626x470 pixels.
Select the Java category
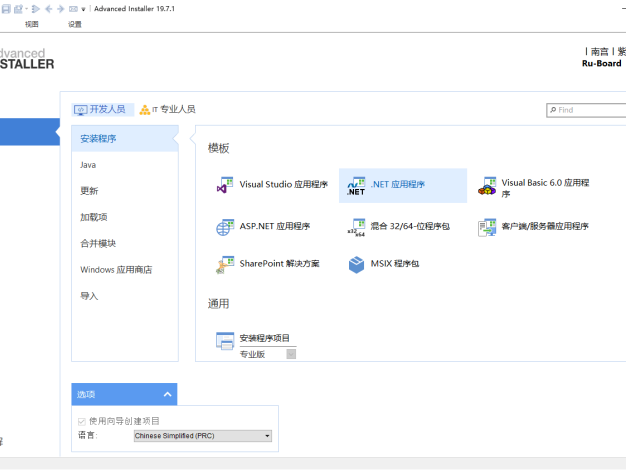(x=125, y=165)
